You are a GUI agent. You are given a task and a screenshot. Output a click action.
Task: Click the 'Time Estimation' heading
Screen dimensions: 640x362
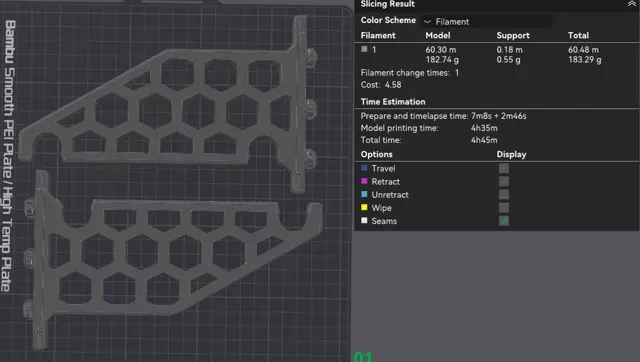pos(393,102)
